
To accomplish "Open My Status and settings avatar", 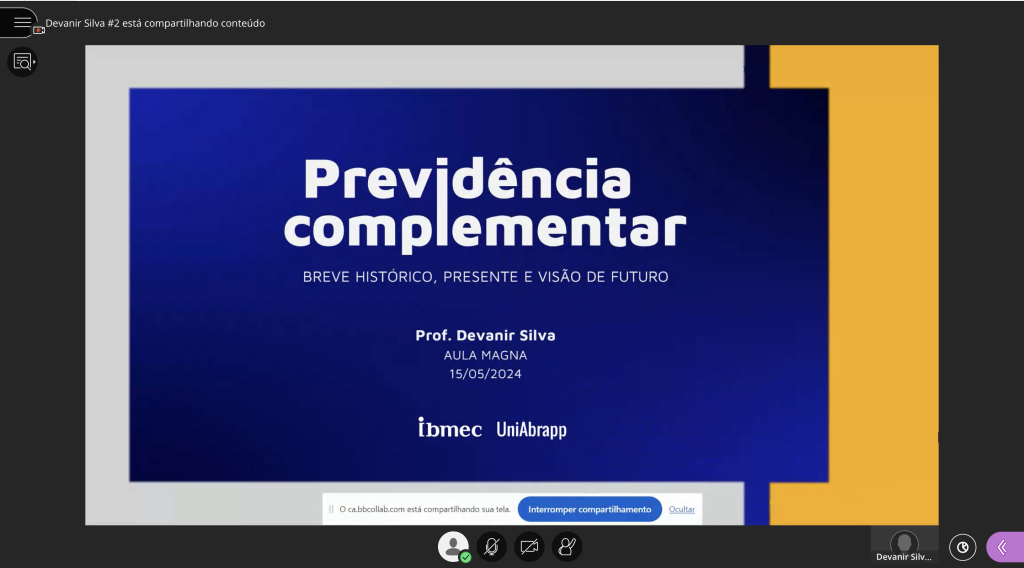I will pyautogui.click(x=453, y=546).
